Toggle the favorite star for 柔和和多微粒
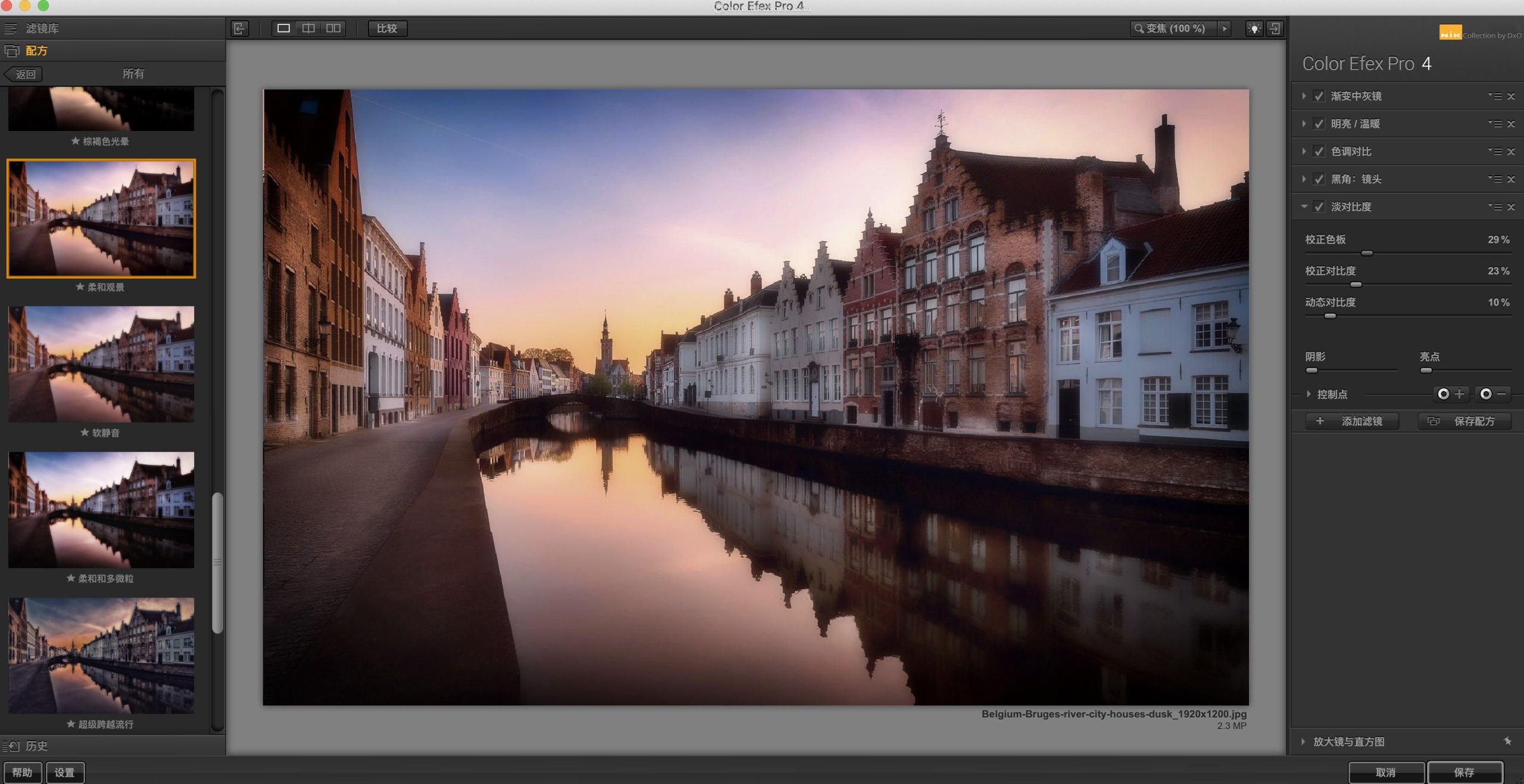 71,578
